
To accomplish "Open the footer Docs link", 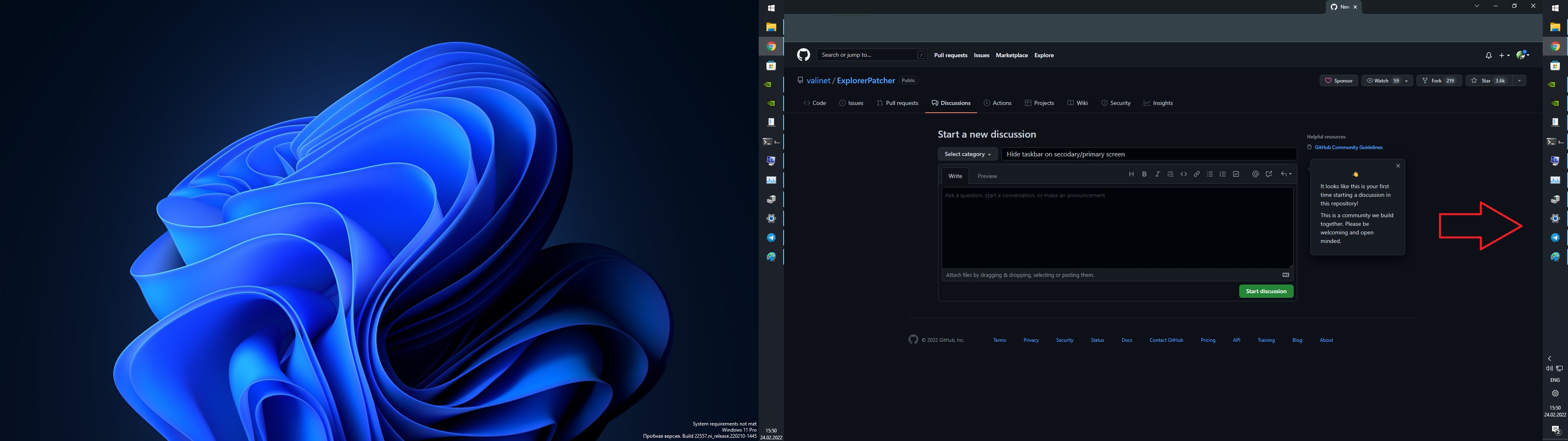I will tap(1127, 340).
